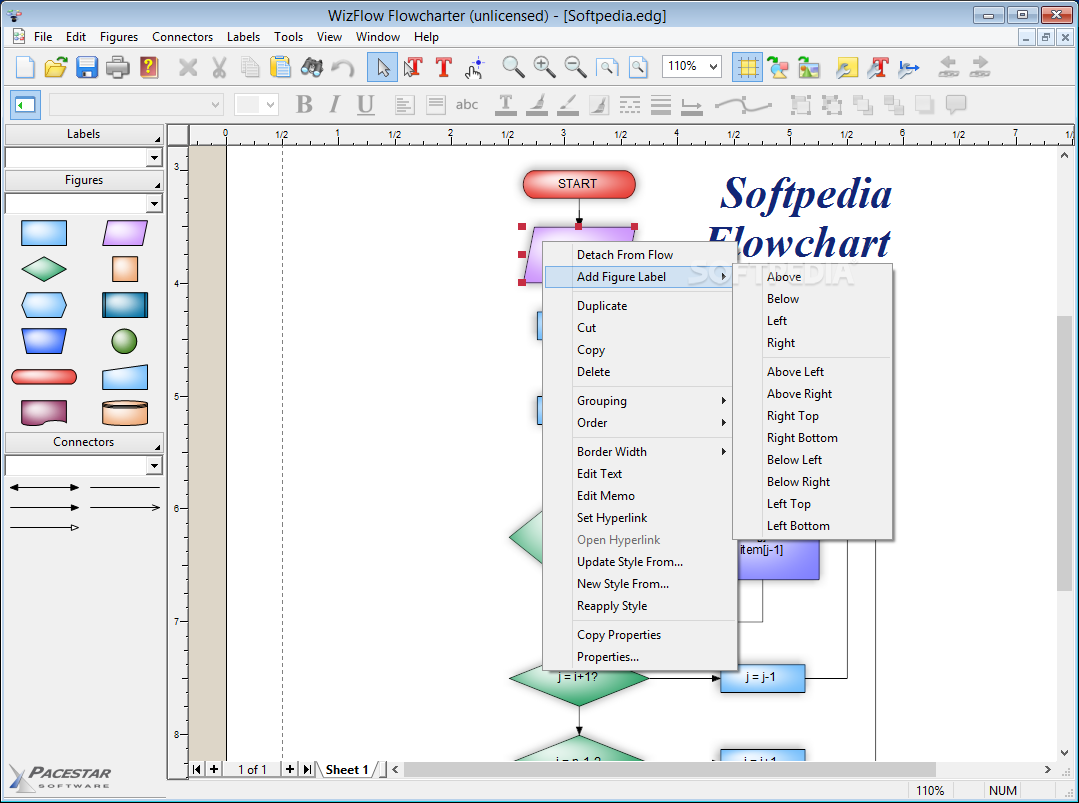Select the blue hexagon figure
Viewport: 1079px width, 803px height.
pos(44,305)
